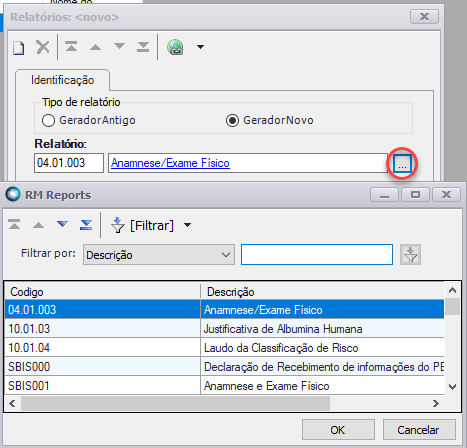Viewport: 467px width, 448px height.
Task: Click the Codigo column header
Action: pyautogui.click(x=102, y=292)
